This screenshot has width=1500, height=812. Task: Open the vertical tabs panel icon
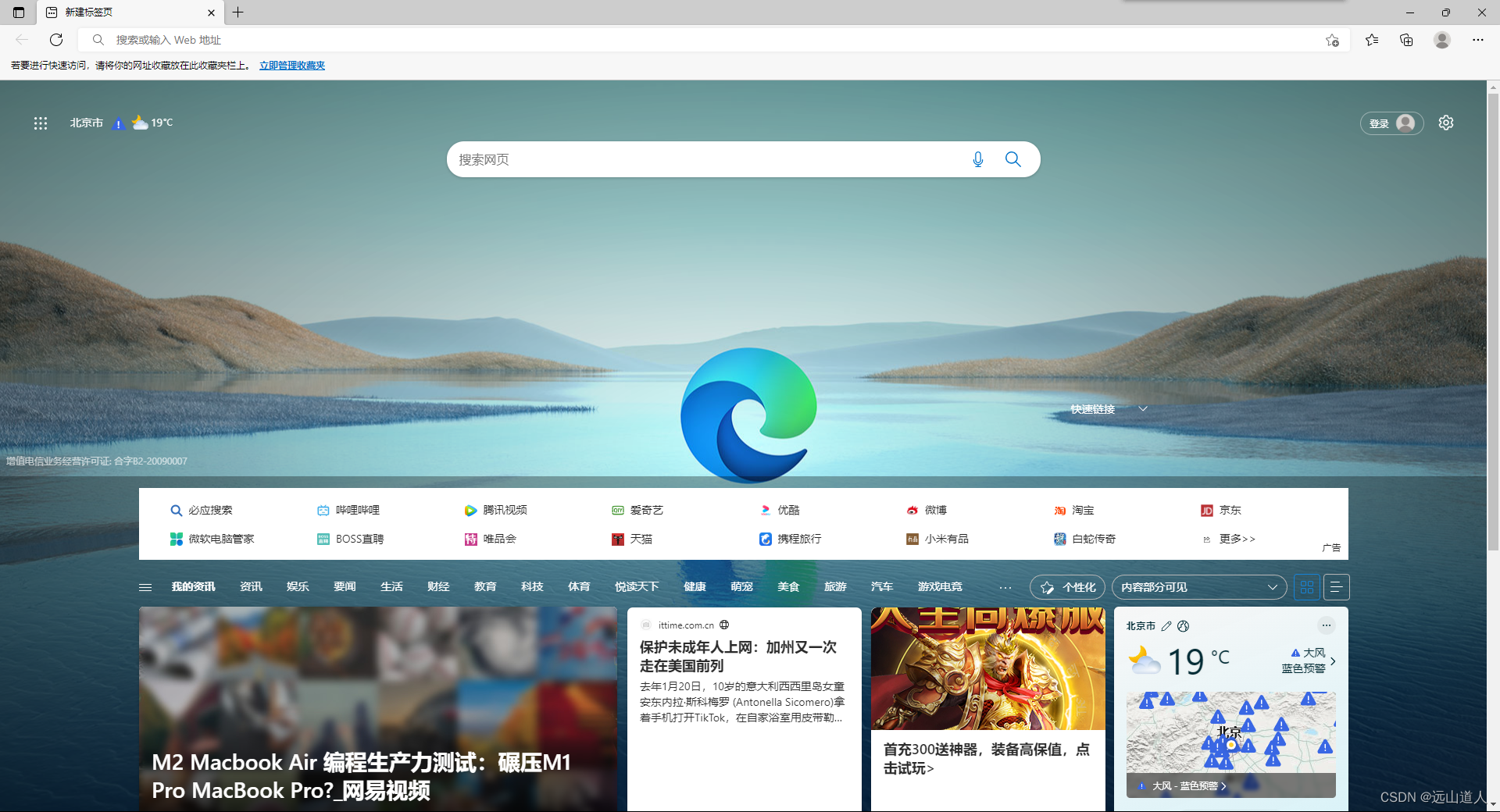click(19, 12)
